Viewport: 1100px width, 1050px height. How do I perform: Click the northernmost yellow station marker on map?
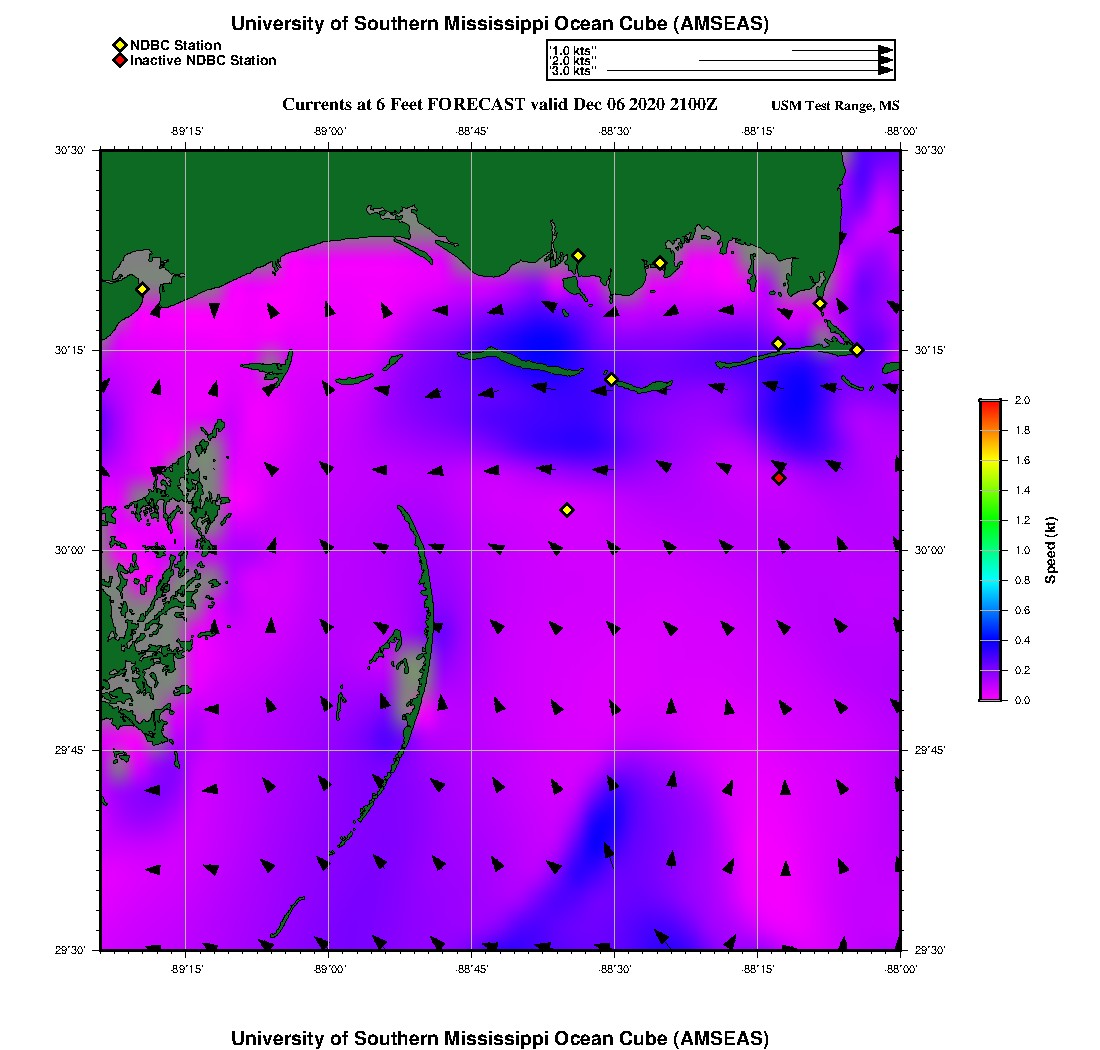tap(578, 255)
